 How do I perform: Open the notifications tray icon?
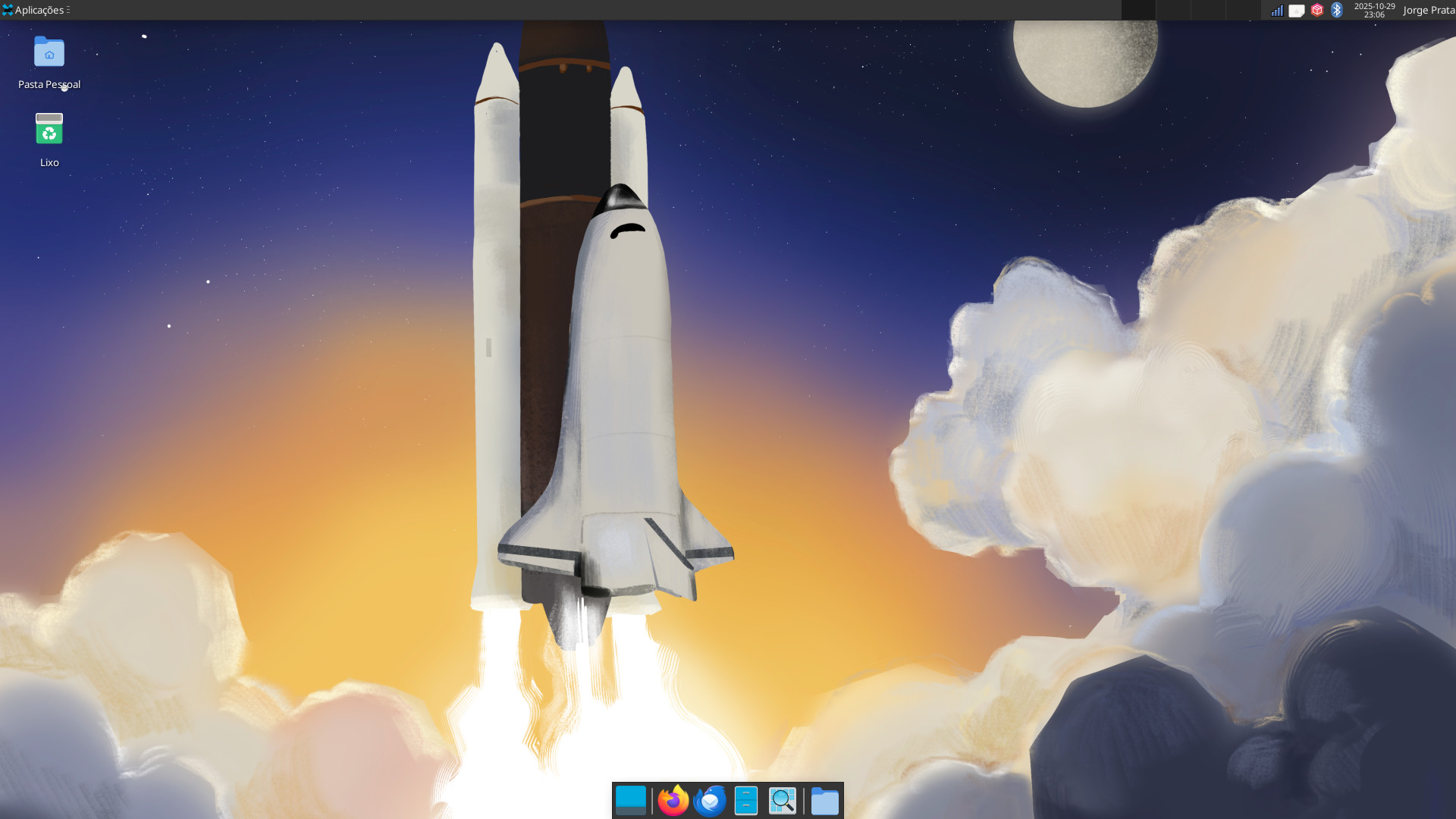pyautogui.click(x=1297, y=10)
